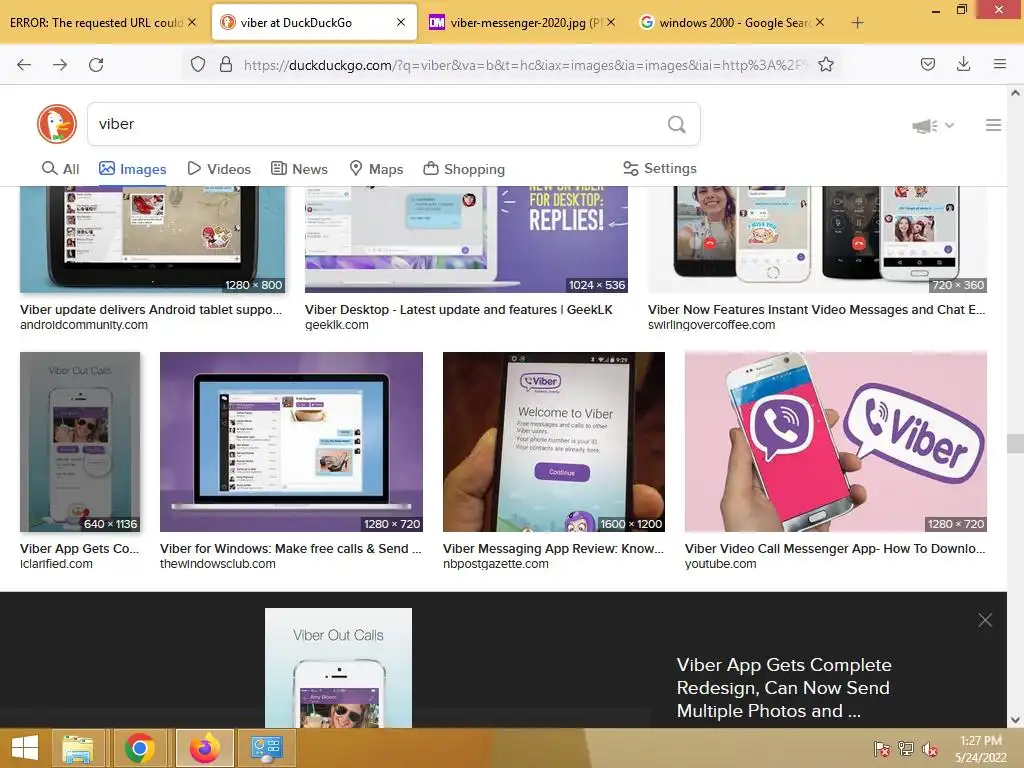The width and height of the screenshot is (1024, 768).
Task: Open iclarified.com source link
Action: 56,564
